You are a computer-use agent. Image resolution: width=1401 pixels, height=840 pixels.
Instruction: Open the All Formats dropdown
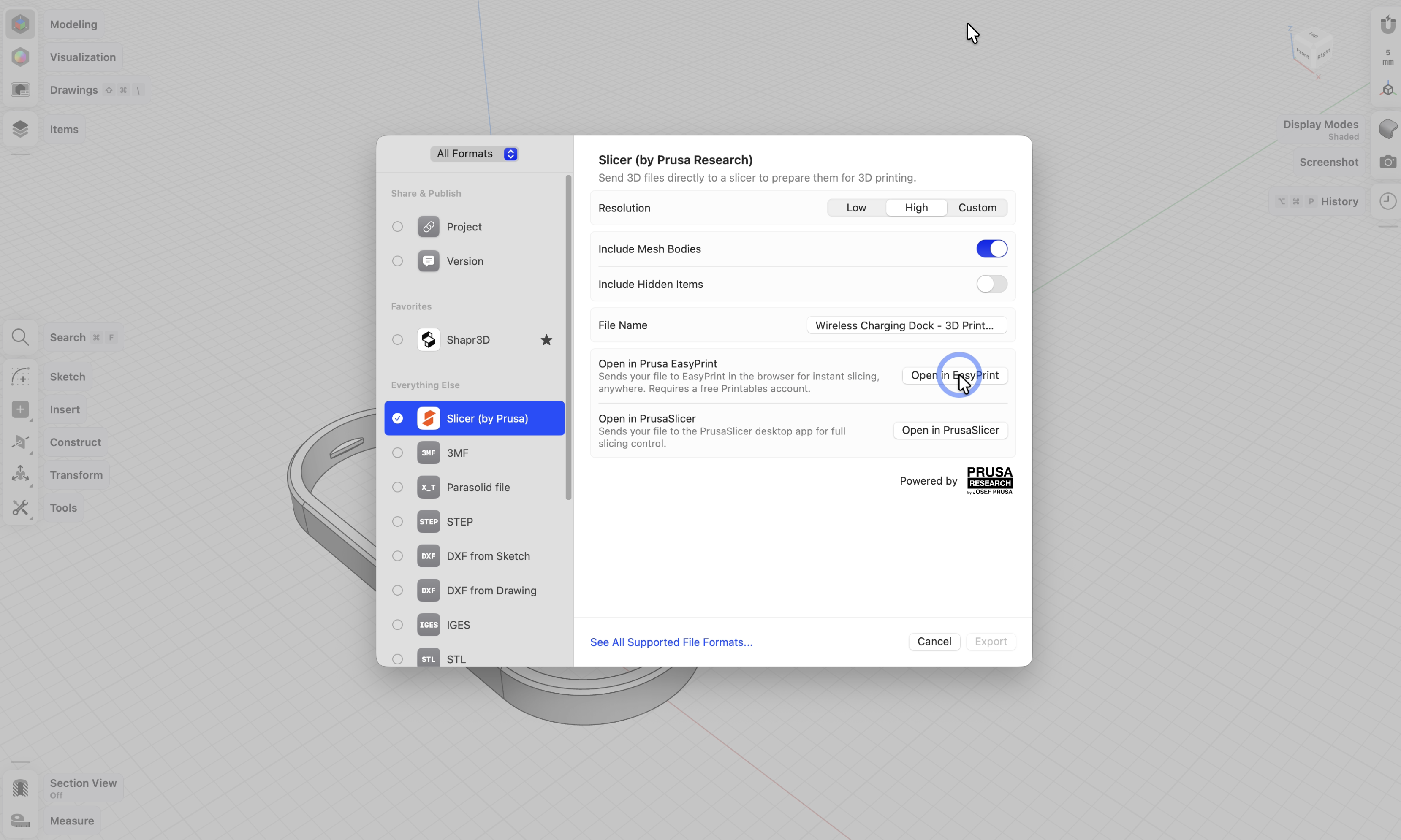(474, 154)
